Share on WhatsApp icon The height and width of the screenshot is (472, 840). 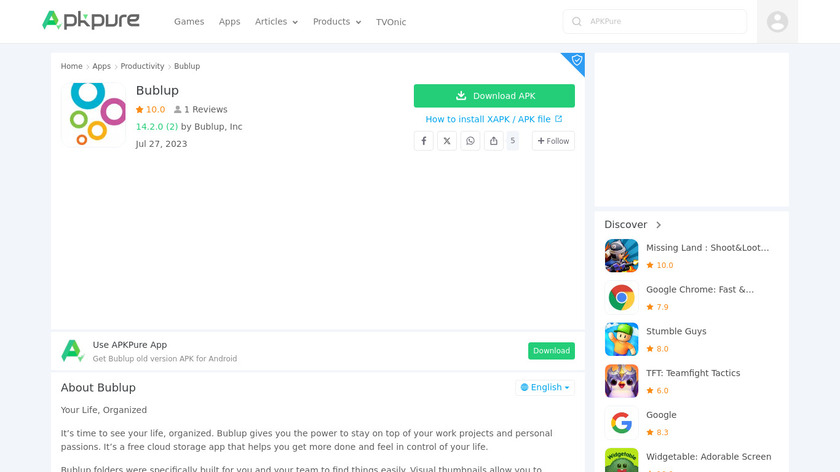(470, 141)
